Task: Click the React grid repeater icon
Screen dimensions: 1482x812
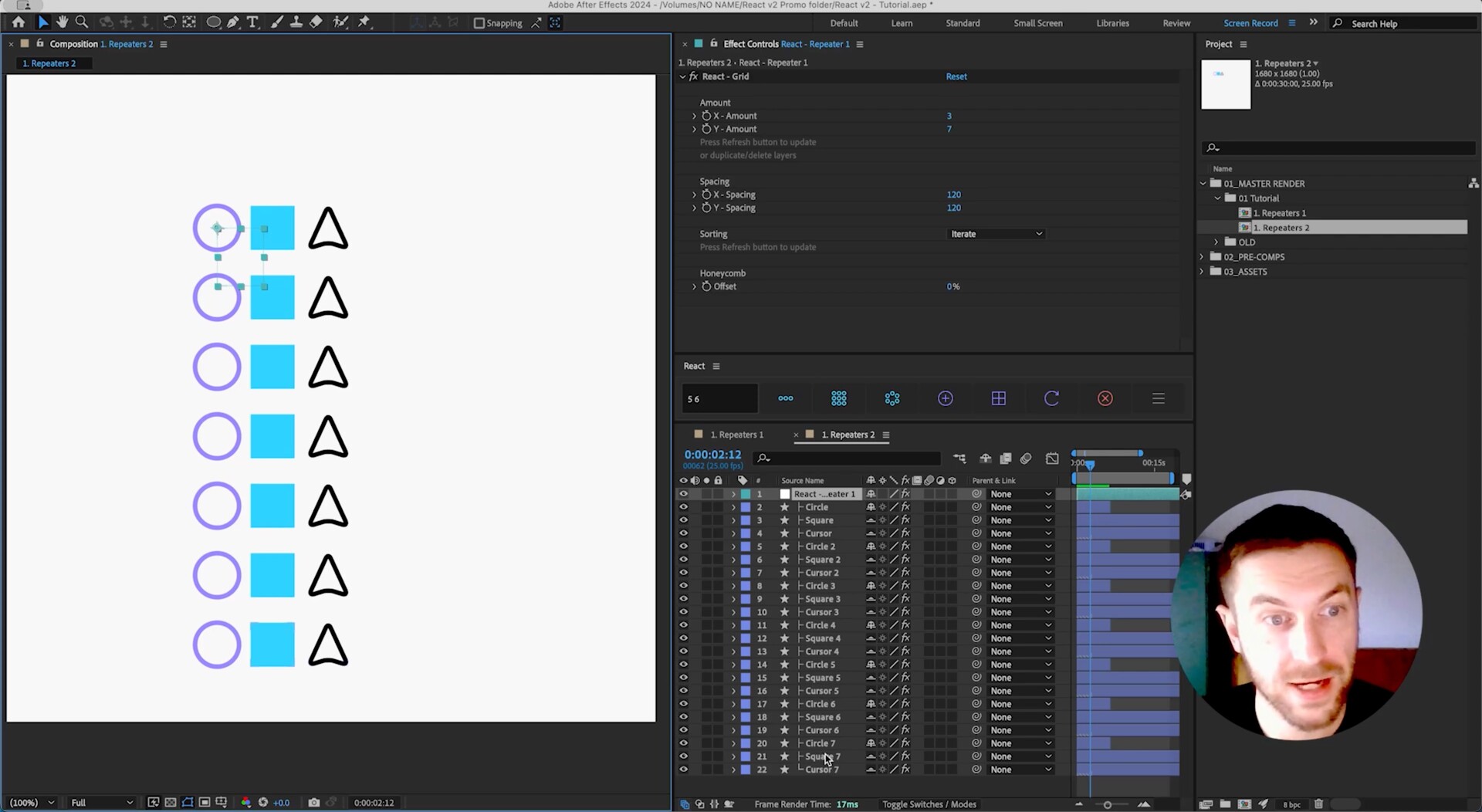Action: click(839, 398)
